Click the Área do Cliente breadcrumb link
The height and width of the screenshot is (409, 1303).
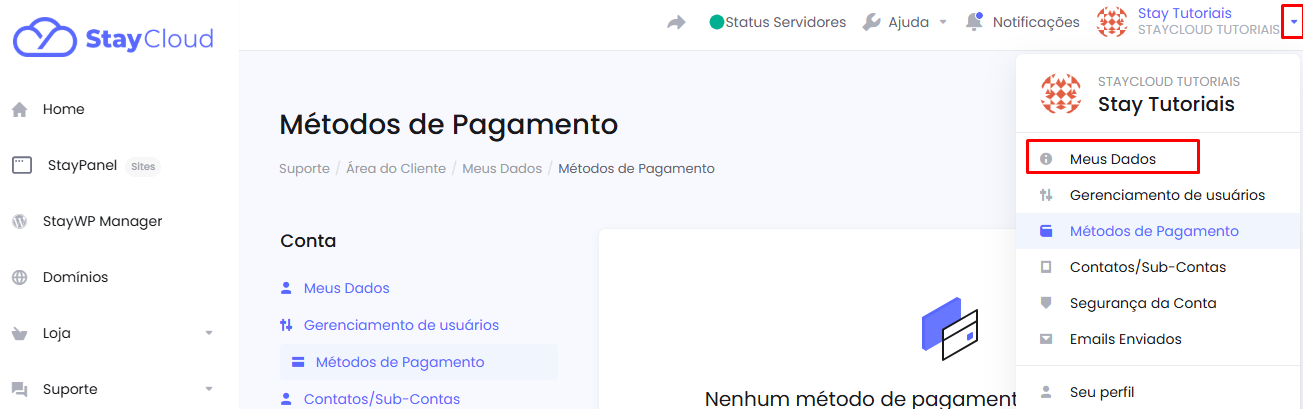click(396, 169)
